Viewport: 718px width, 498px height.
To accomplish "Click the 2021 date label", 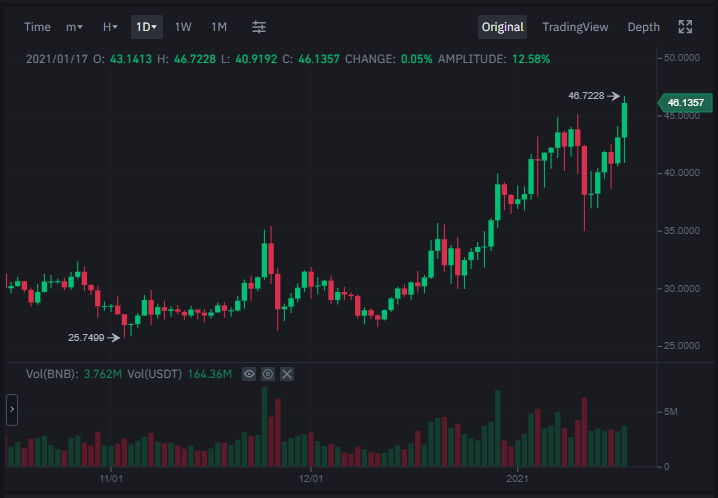I will (x=517, y=479).
